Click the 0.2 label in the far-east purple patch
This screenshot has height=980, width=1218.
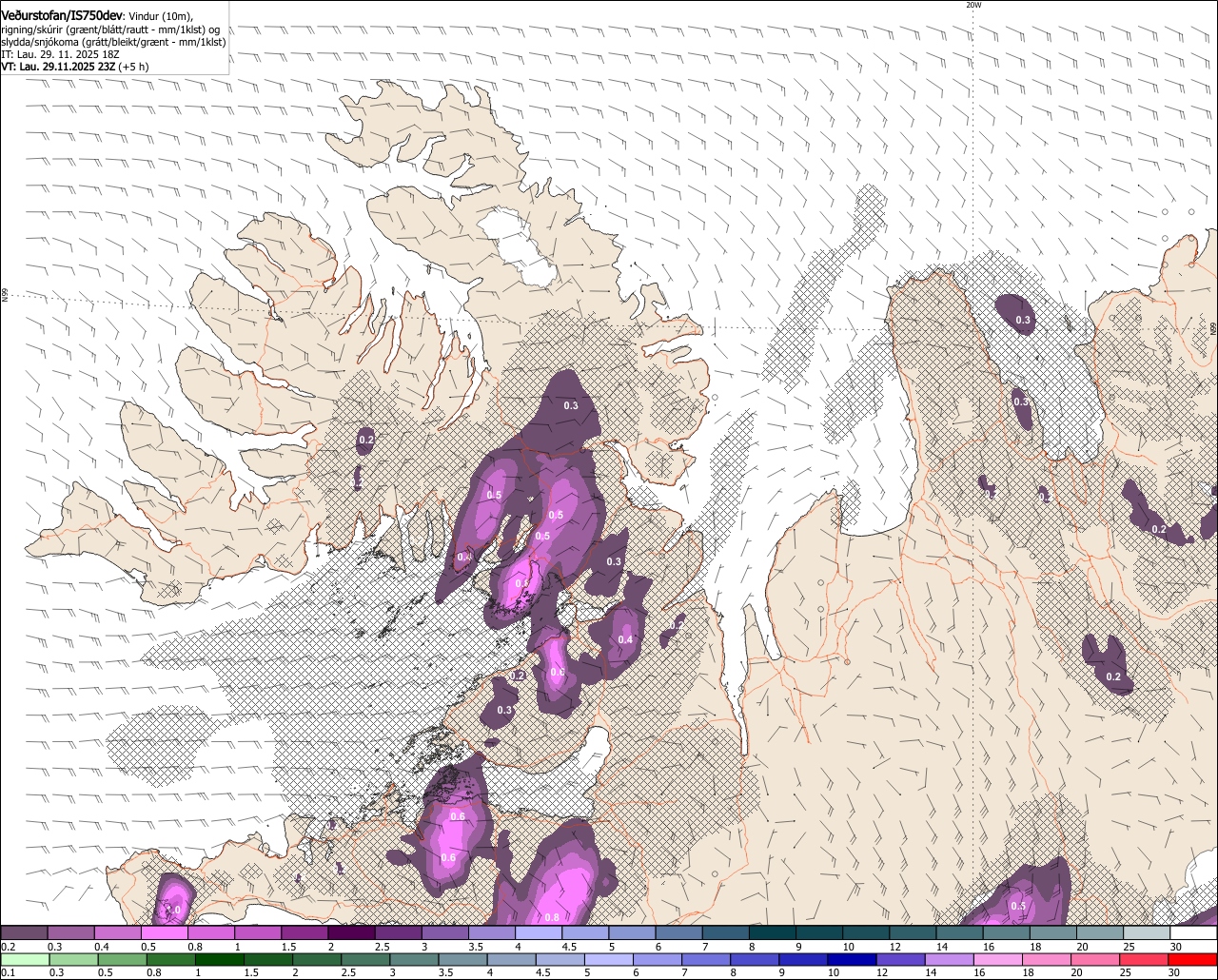(x=1159, y=529)
